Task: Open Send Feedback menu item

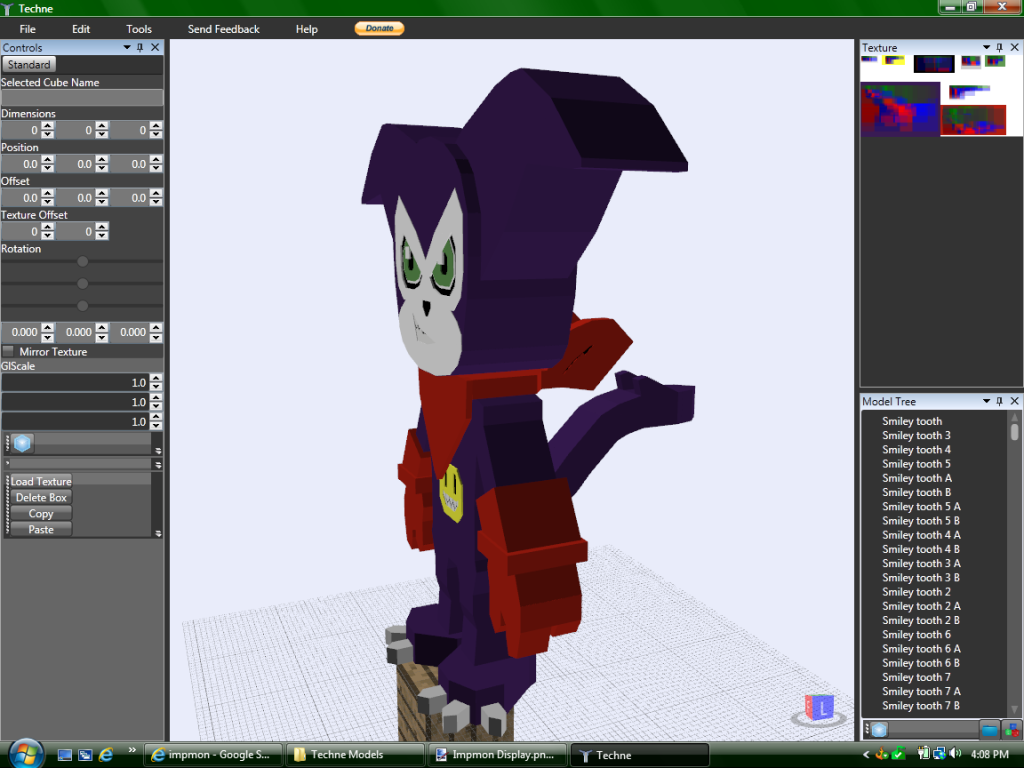Action: point(223,29)
